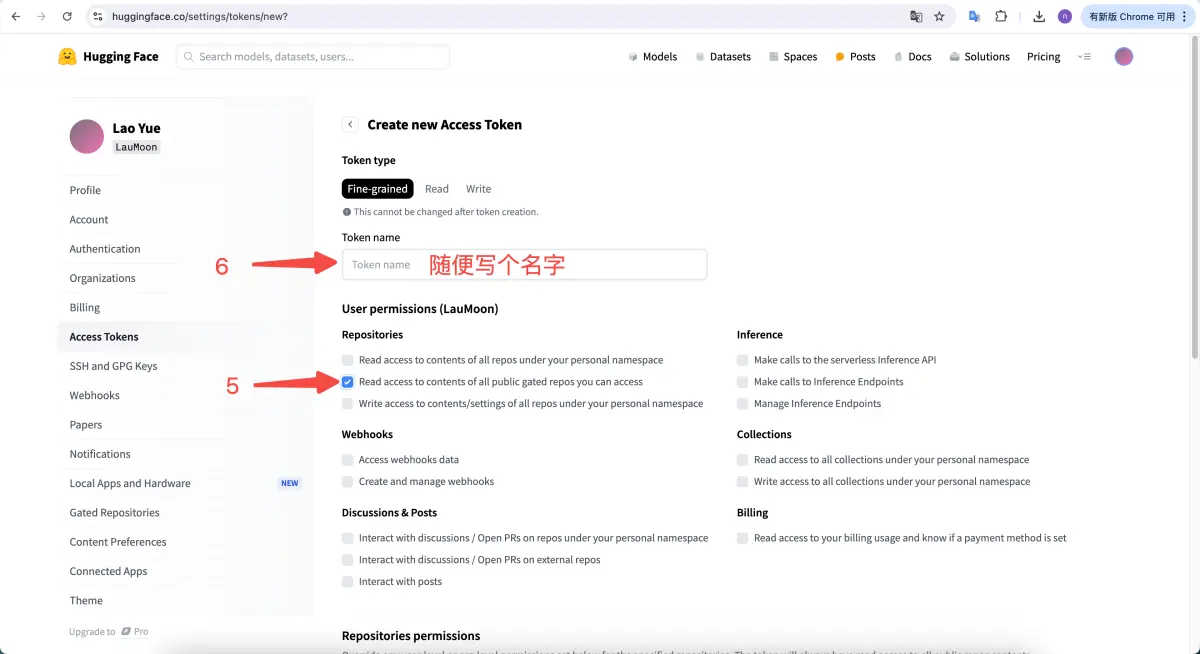Viewport: 1200px width, 654px height.
Task: Click the search models, datasets, users box
Action: pyautogui.click(x=313, y=57)
